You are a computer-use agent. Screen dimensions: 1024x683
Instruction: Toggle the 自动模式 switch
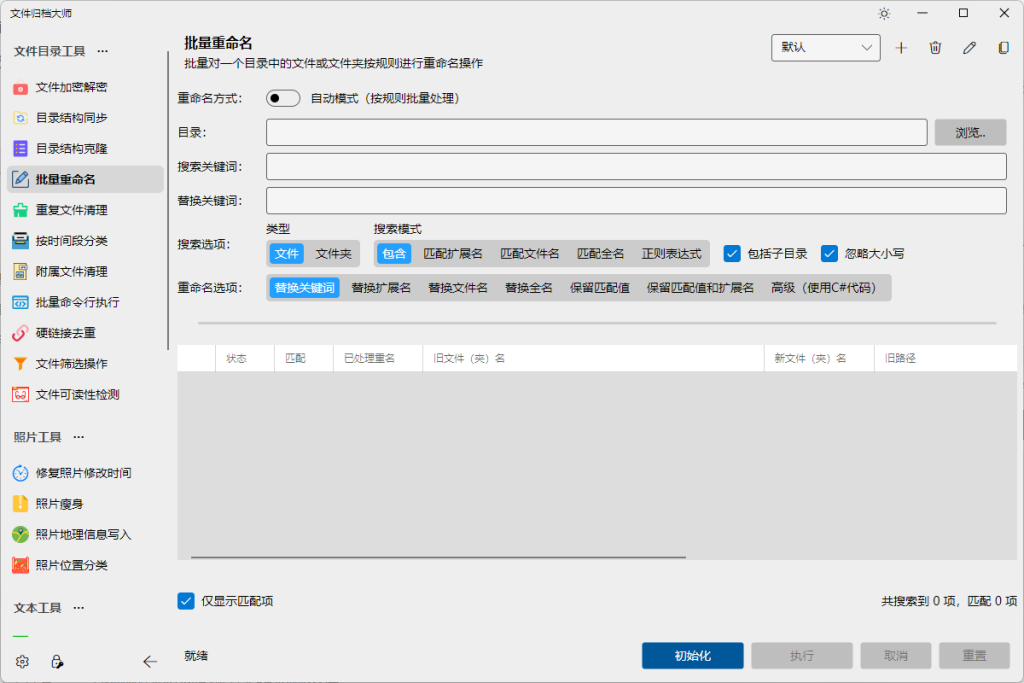tap(282, 98)
